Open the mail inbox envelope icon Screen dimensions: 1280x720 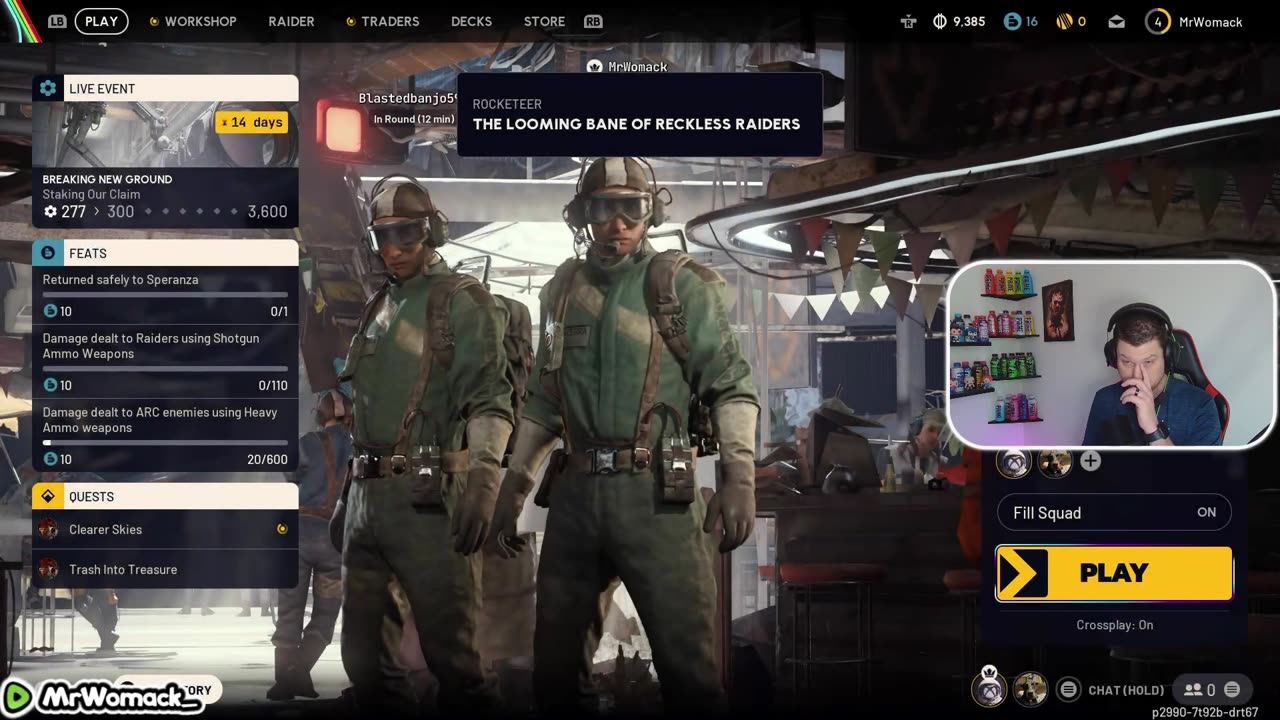pos(1116,22)
